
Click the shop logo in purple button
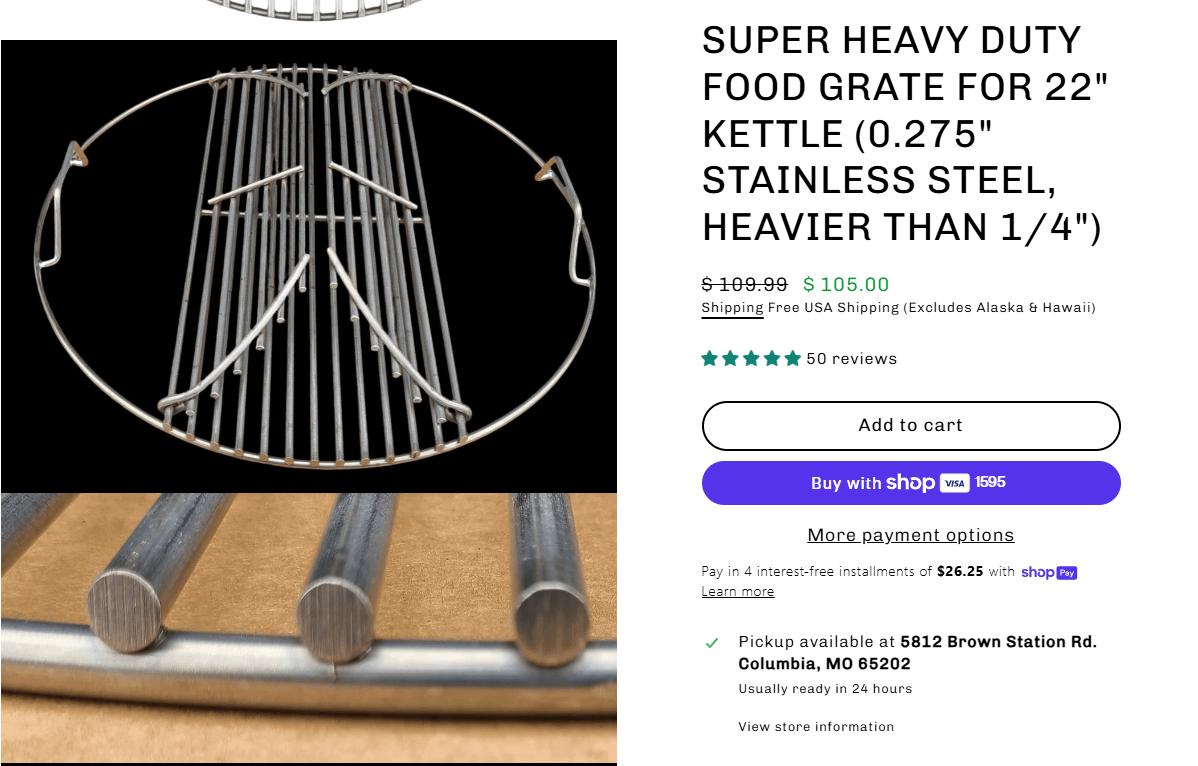[910, 483]
